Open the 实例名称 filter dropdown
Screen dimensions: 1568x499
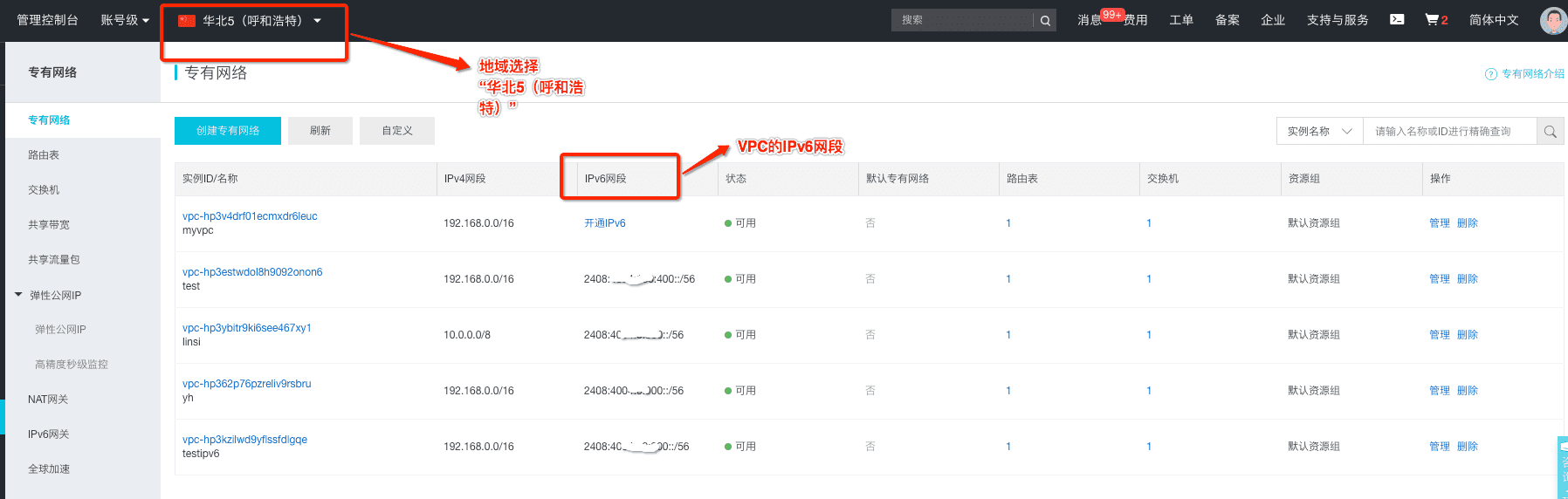[1319, 131]
